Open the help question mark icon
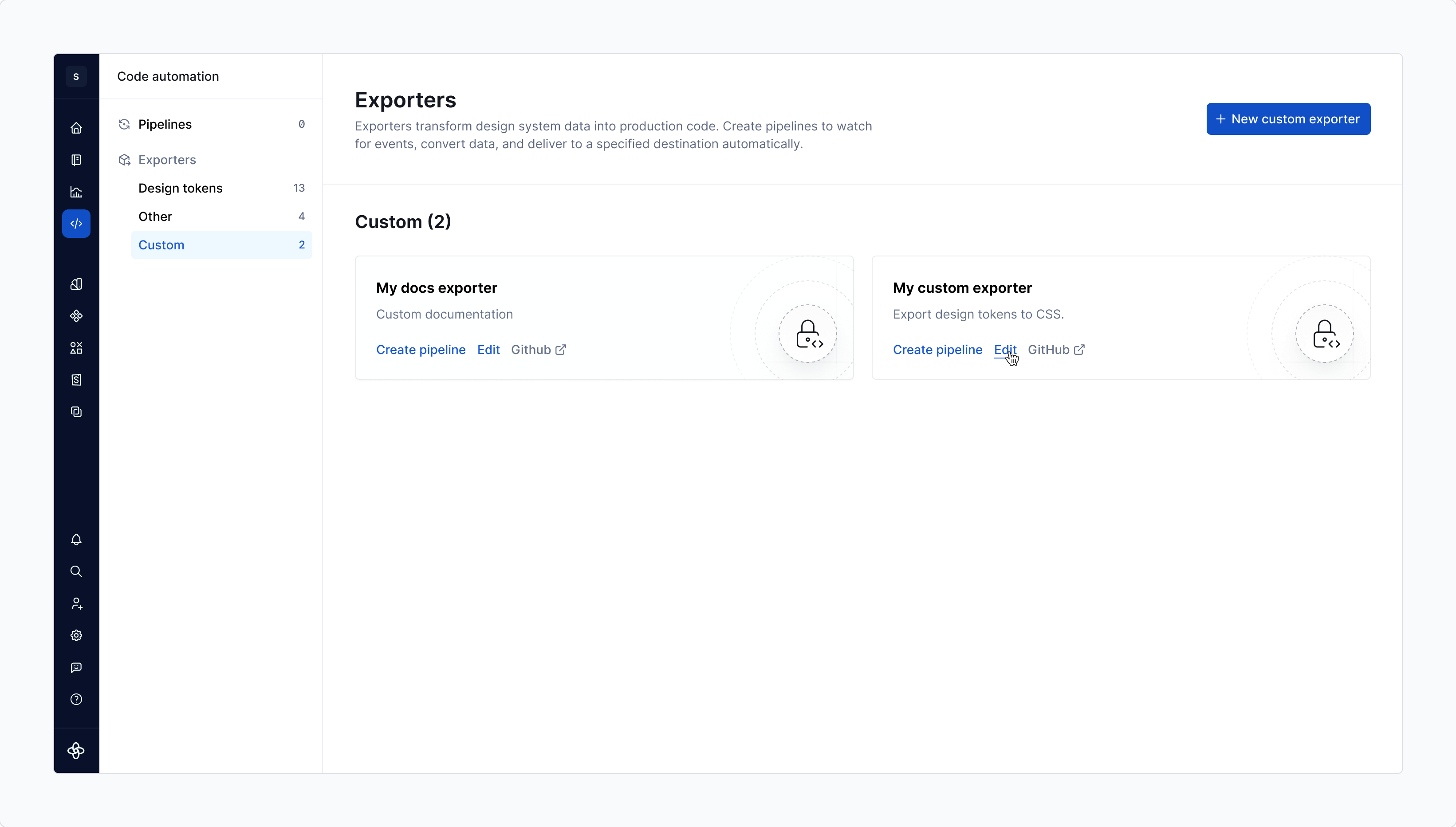Image resolution: width=1456 pixels, height=827 pixels. coord(76,699)
